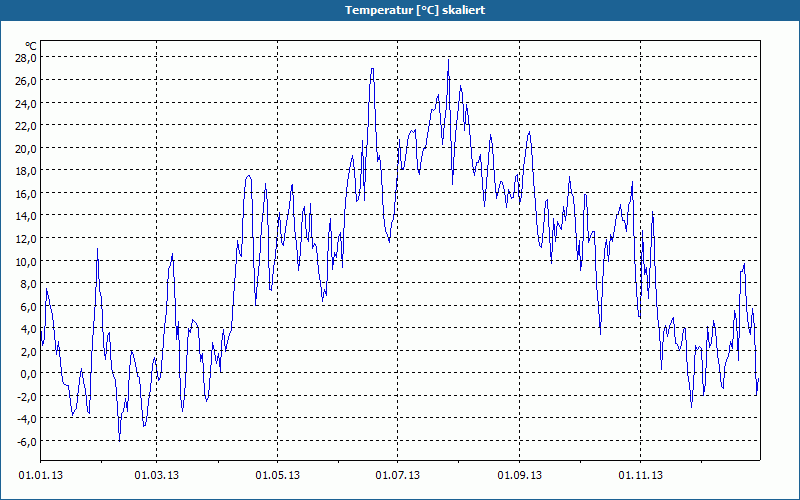Viewport: 800px width, 500px height.
Task: Select the 18,0 y-axis label
Action: tap(26, 170)
